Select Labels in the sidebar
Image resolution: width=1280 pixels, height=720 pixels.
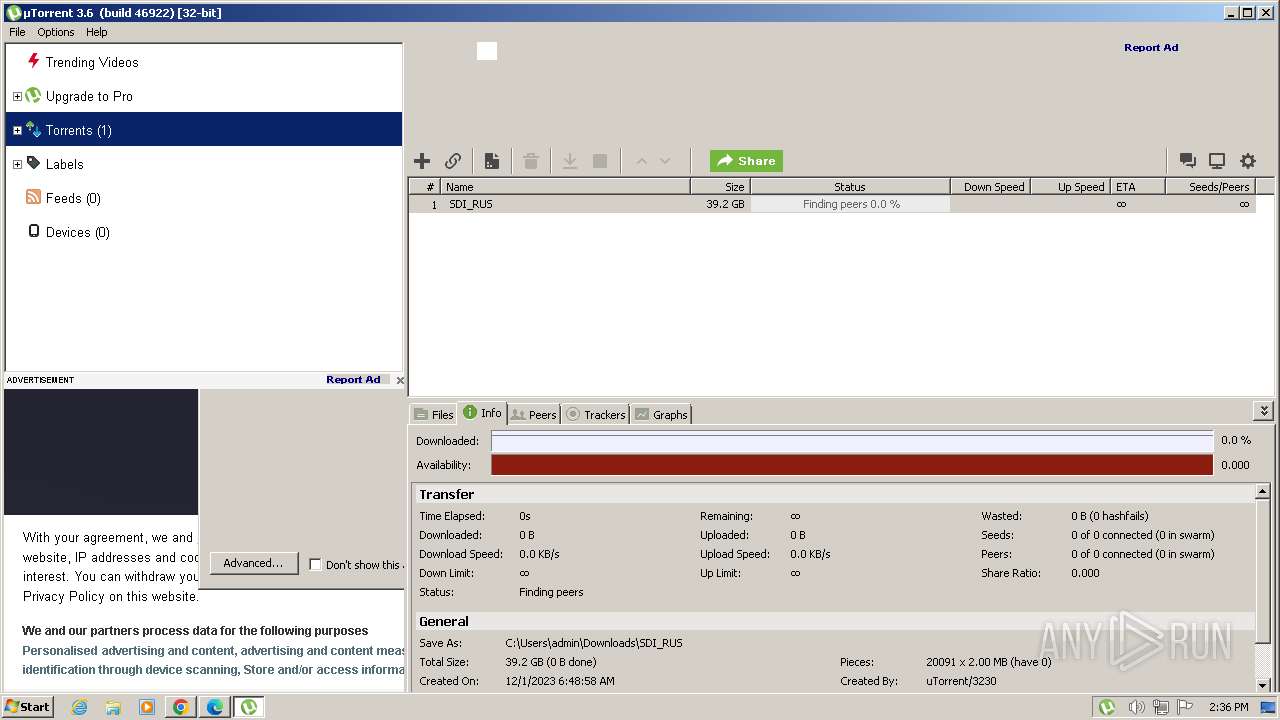click(x=65, y=164)
